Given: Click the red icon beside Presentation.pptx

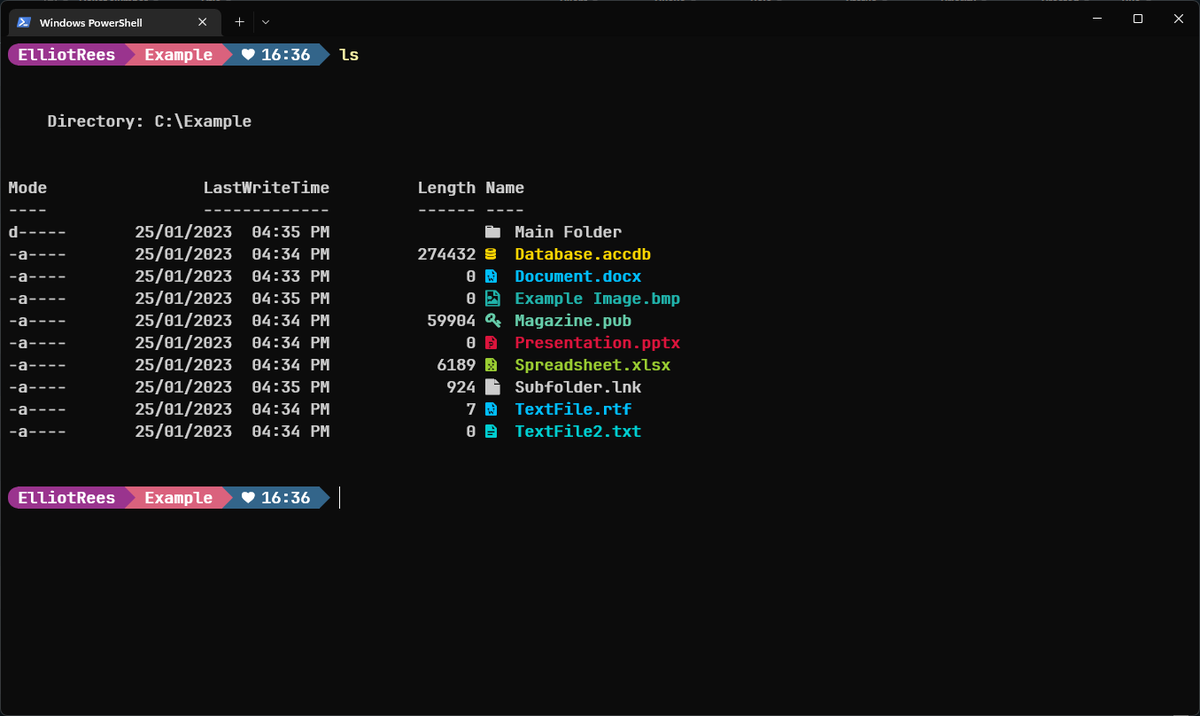Looking at the screenshot, I should [491, 343].
